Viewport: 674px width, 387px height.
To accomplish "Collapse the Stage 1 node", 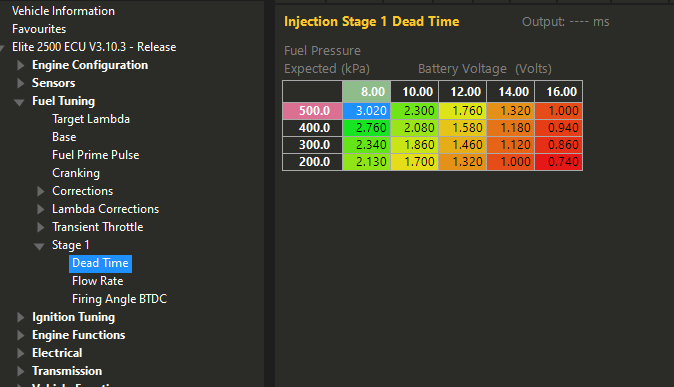I will point(39,246).
